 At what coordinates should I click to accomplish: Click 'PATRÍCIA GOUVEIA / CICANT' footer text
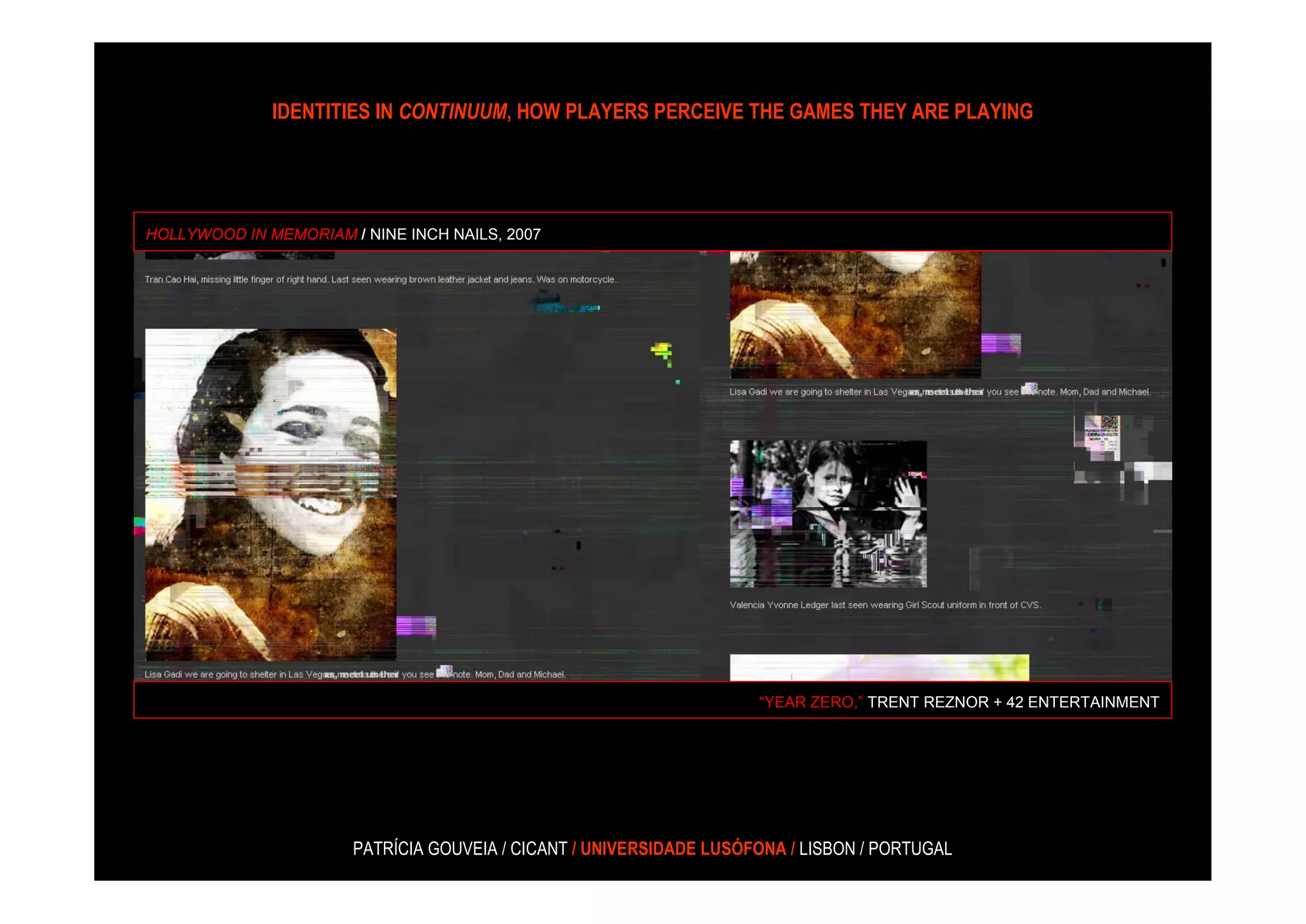(x=460, y=849)
